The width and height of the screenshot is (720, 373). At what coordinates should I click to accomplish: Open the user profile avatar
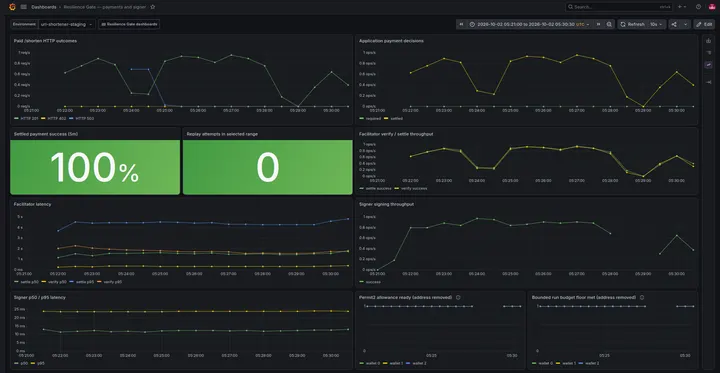click(x=712, y=7)
